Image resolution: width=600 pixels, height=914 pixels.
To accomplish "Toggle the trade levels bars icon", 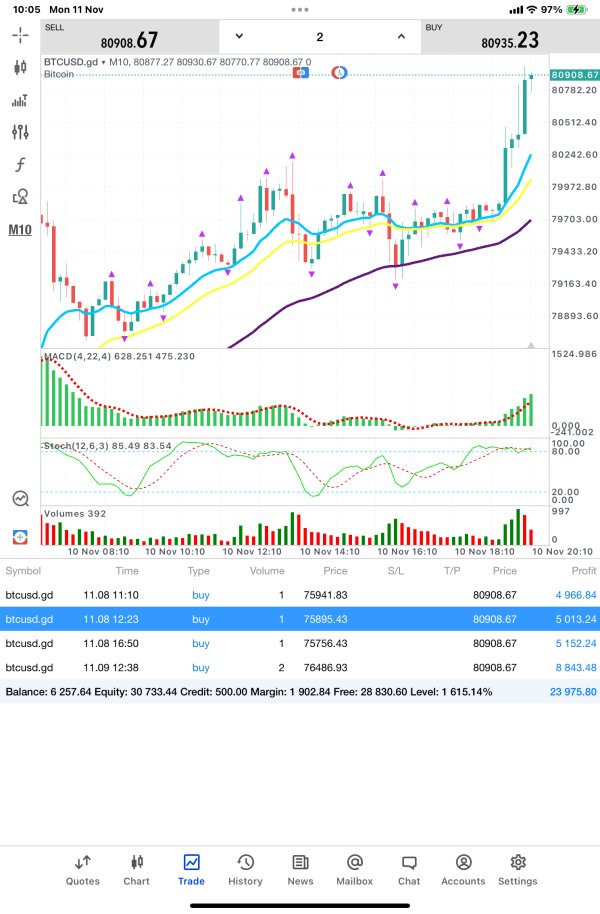I will (x=20, y=100).
